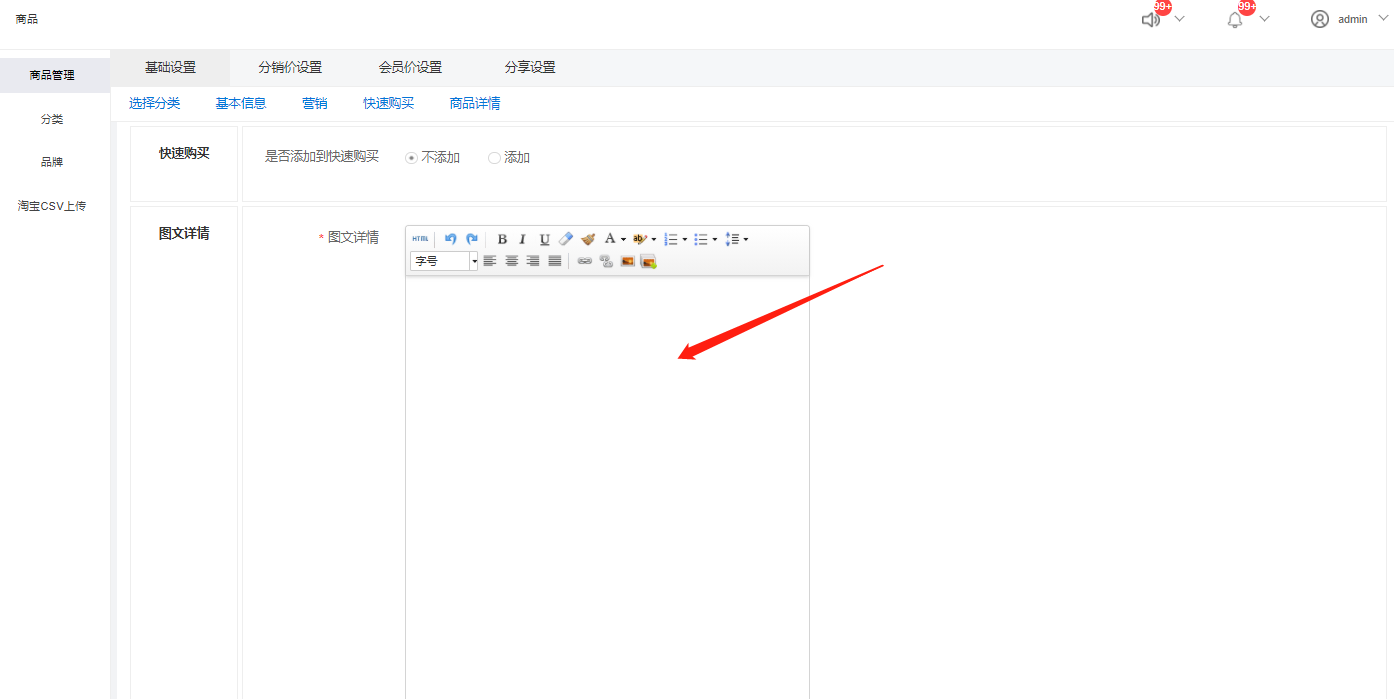Select the 添加 radio option
Viewport: 1394px width, 699px height.
tap(494, 158)
